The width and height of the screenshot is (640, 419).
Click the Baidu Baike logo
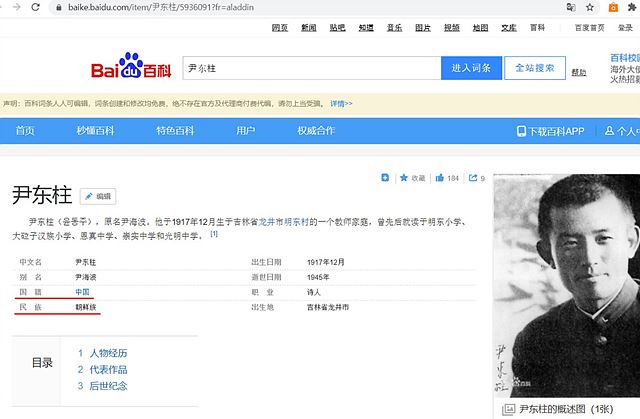tap(132, 70)
